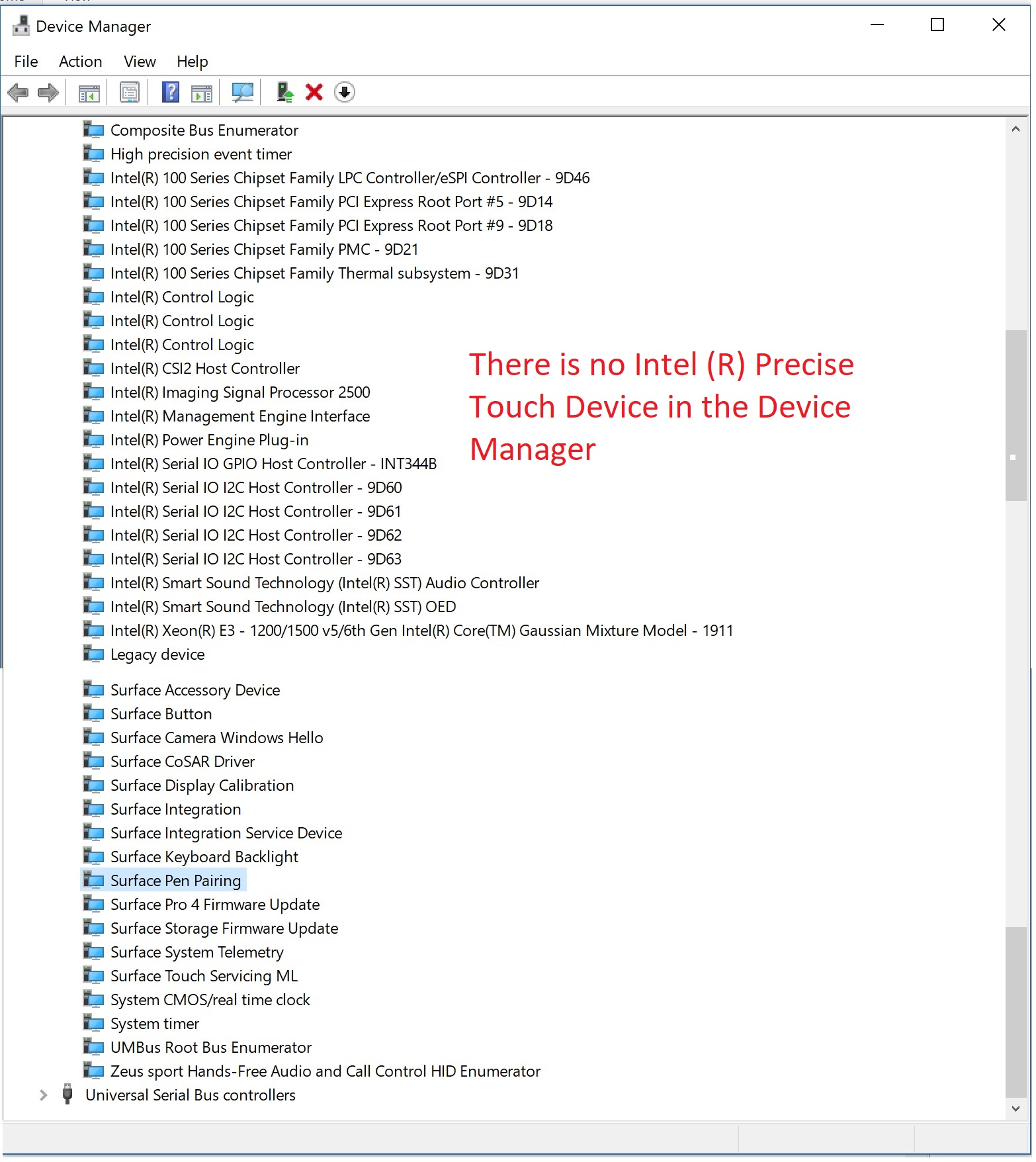This screenshot has width=1036, height=1162.
Task: Select Intel(R) Serial IO I2C Host Controller - 9D62
Action: click(256, 535)
